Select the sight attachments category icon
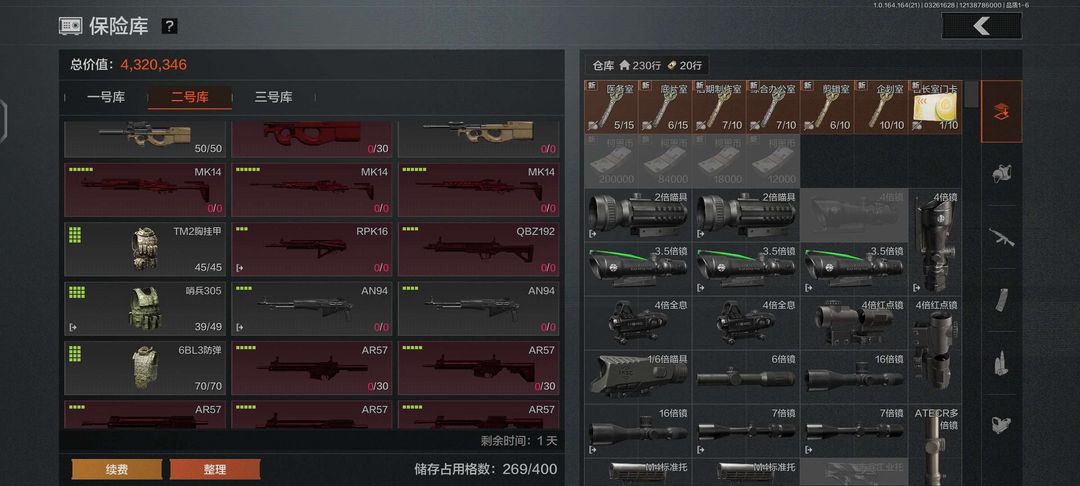The width and height of the screenshot is (1080, 486). [1001, 425]
